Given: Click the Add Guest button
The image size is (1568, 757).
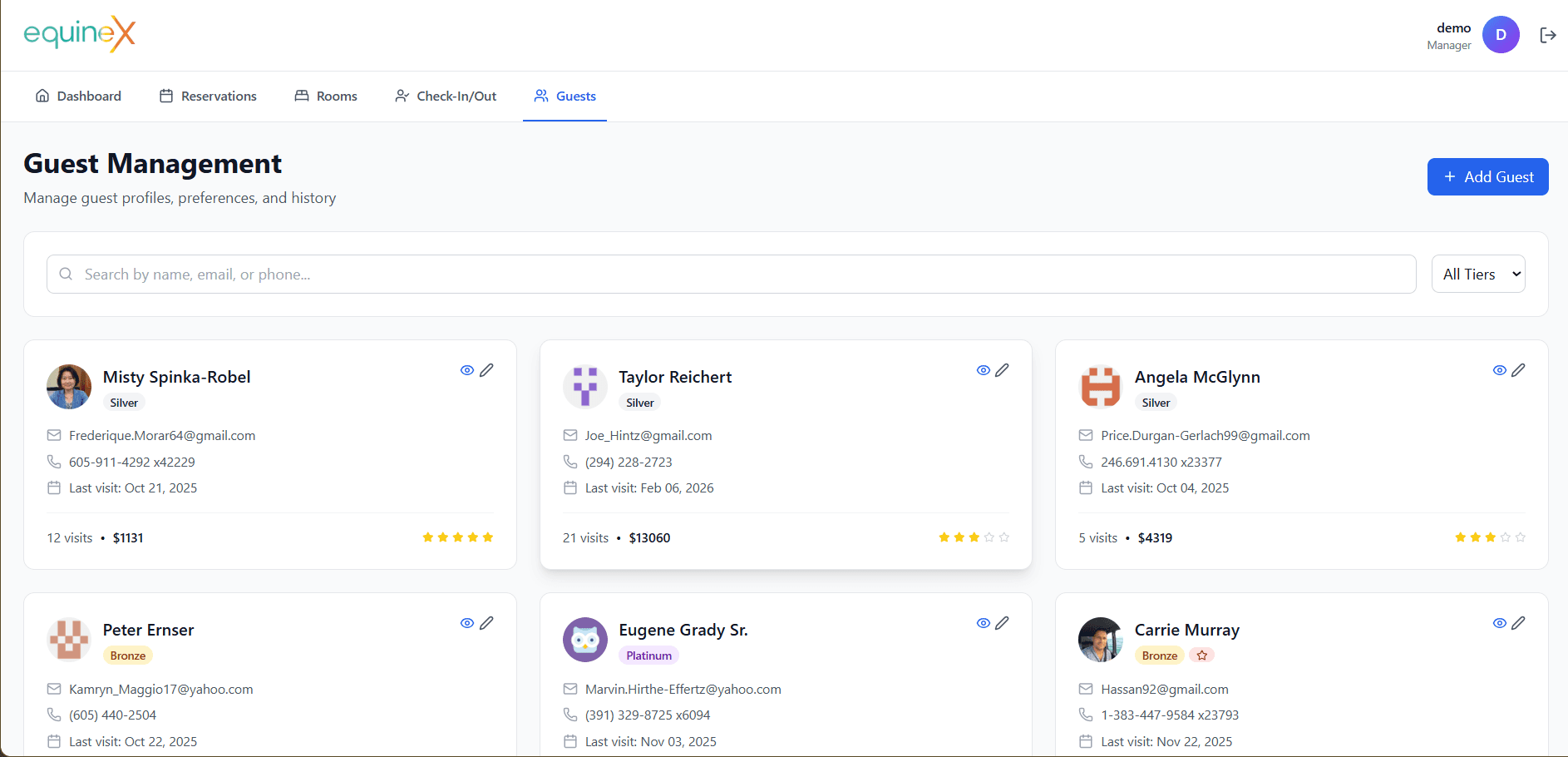Looking at the screenshot, I should click(x=1488, y=177).
